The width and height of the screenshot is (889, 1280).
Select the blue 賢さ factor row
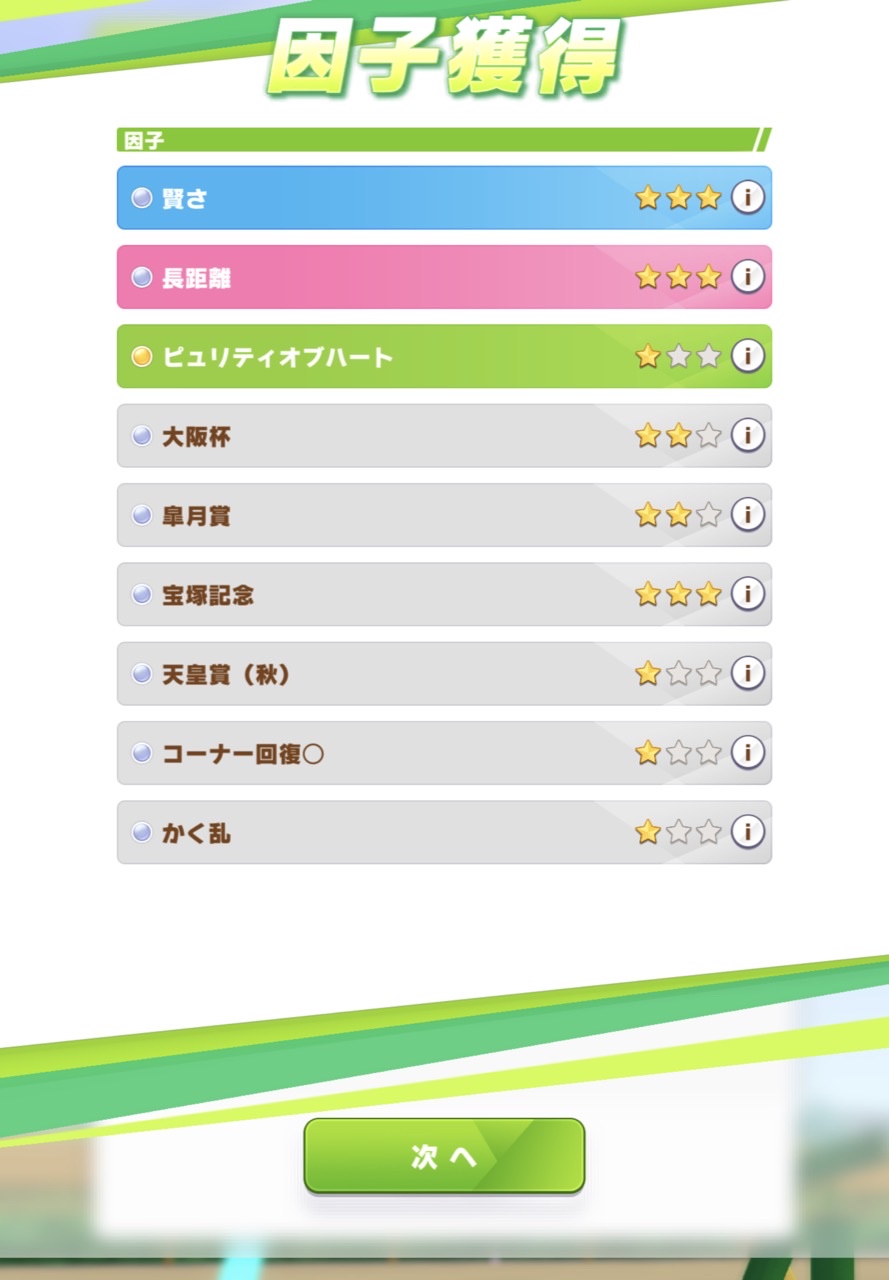click(x=444, y=197)
